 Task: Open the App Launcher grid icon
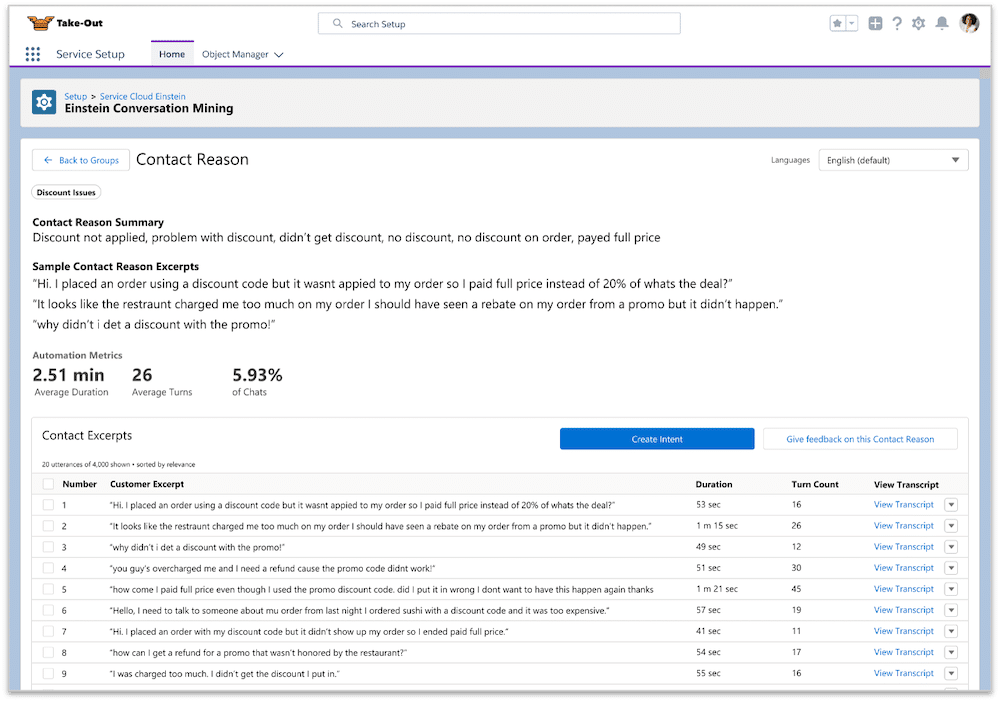[33, 53]
